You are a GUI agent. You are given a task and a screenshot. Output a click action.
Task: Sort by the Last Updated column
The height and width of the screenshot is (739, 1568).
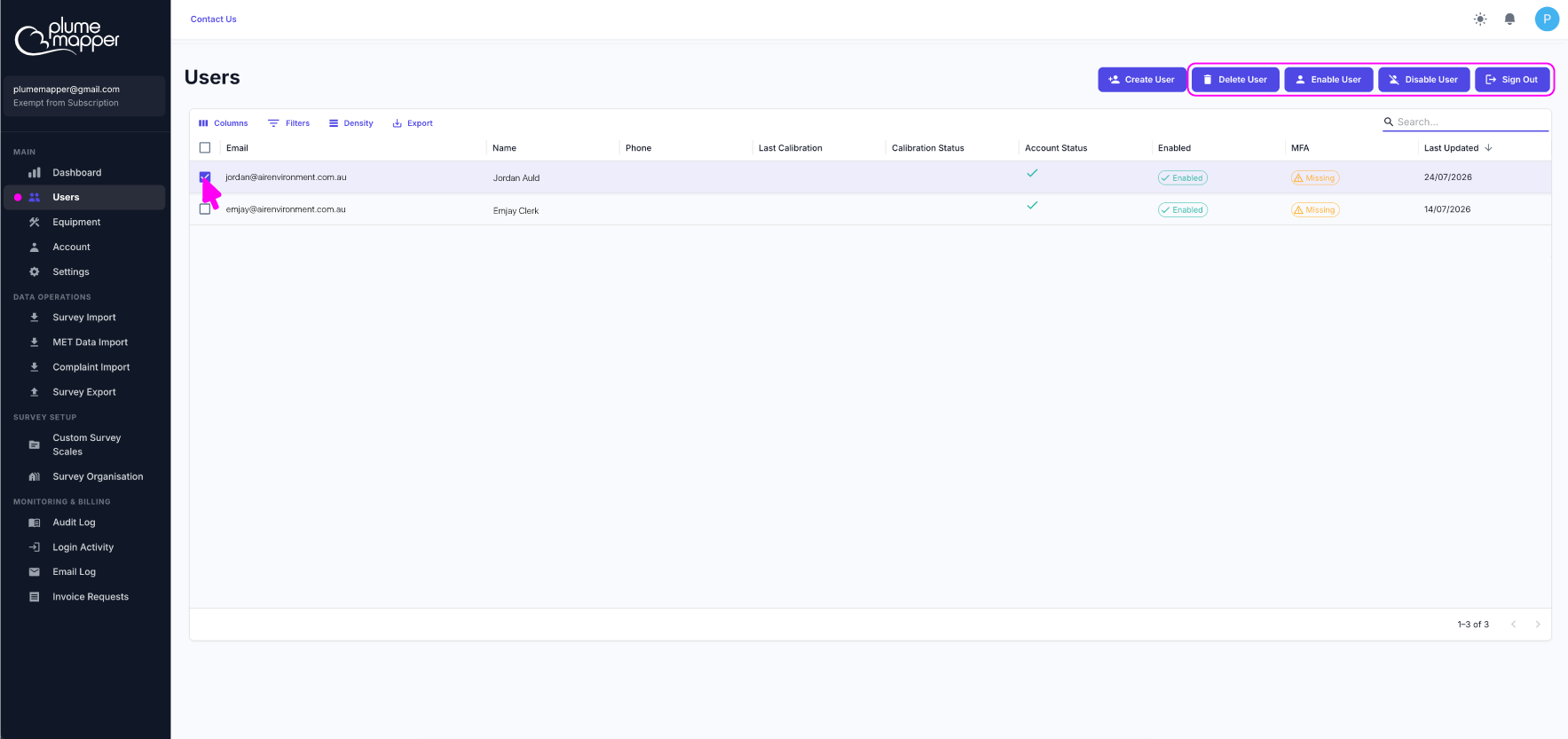[1451, 148]
